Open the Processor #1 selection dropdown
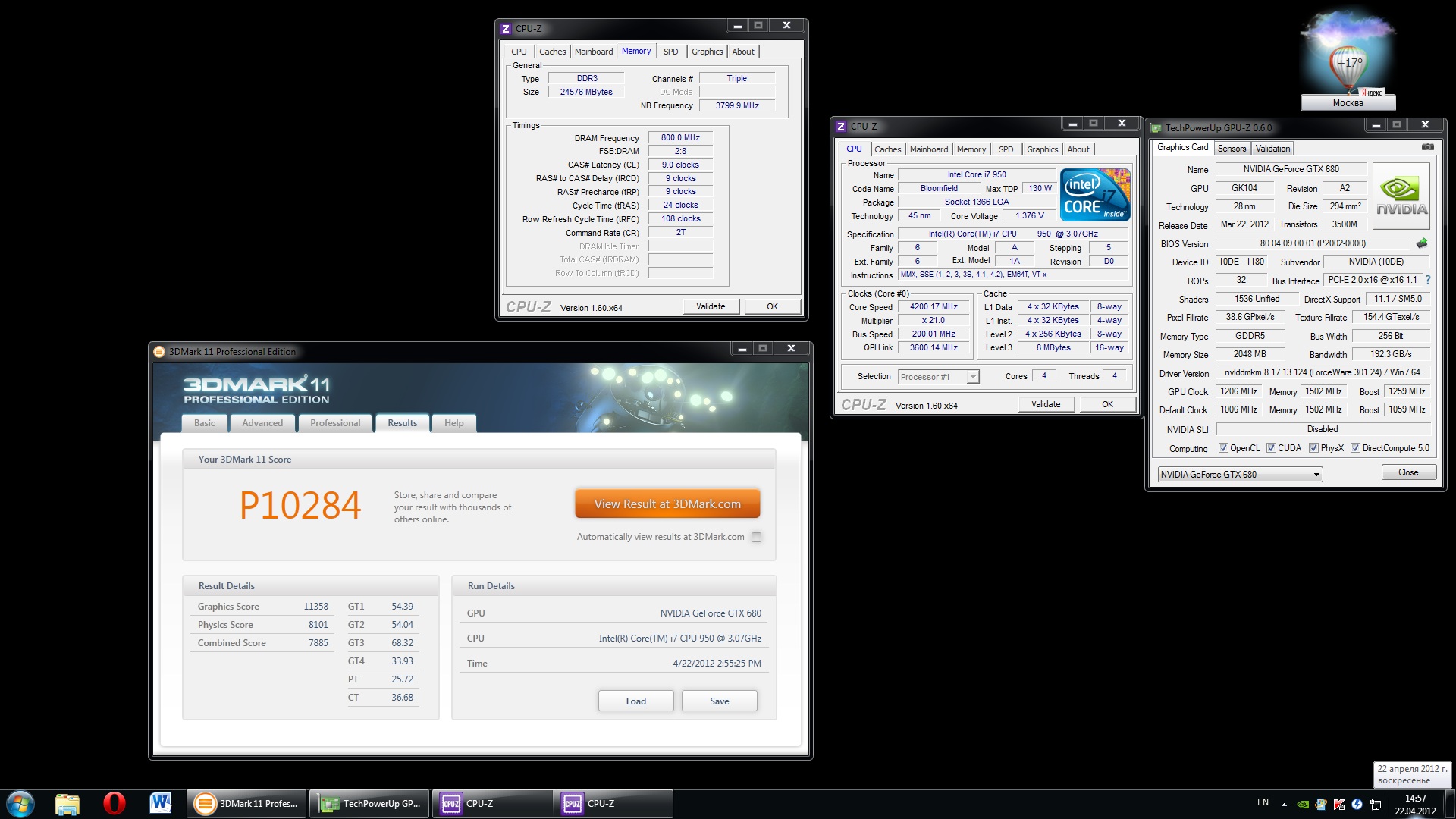The width and height of the screenshot is (1456, 819). pos(939,377)
